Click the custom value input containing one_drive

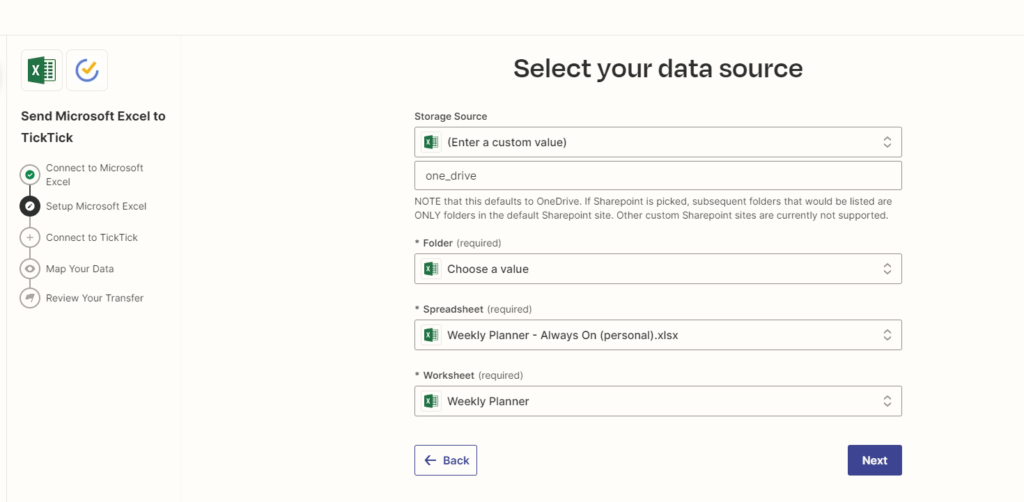658,176
